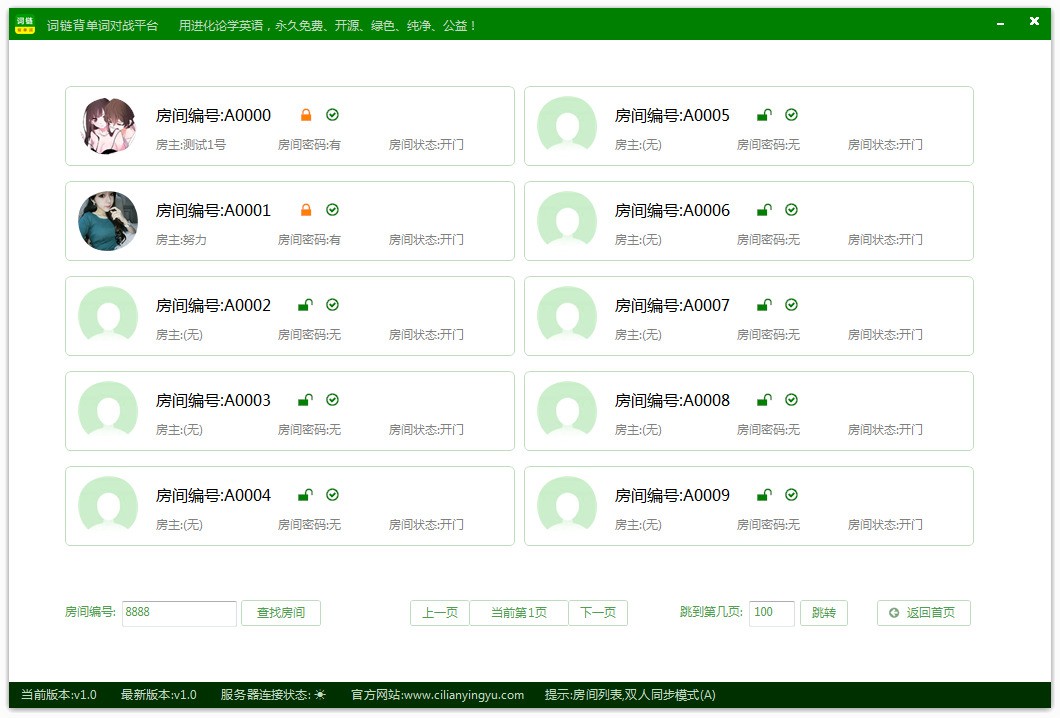The image size is (1060, 718).
Task: Go to next page with 下一页
Action: (x=598, y=613)
